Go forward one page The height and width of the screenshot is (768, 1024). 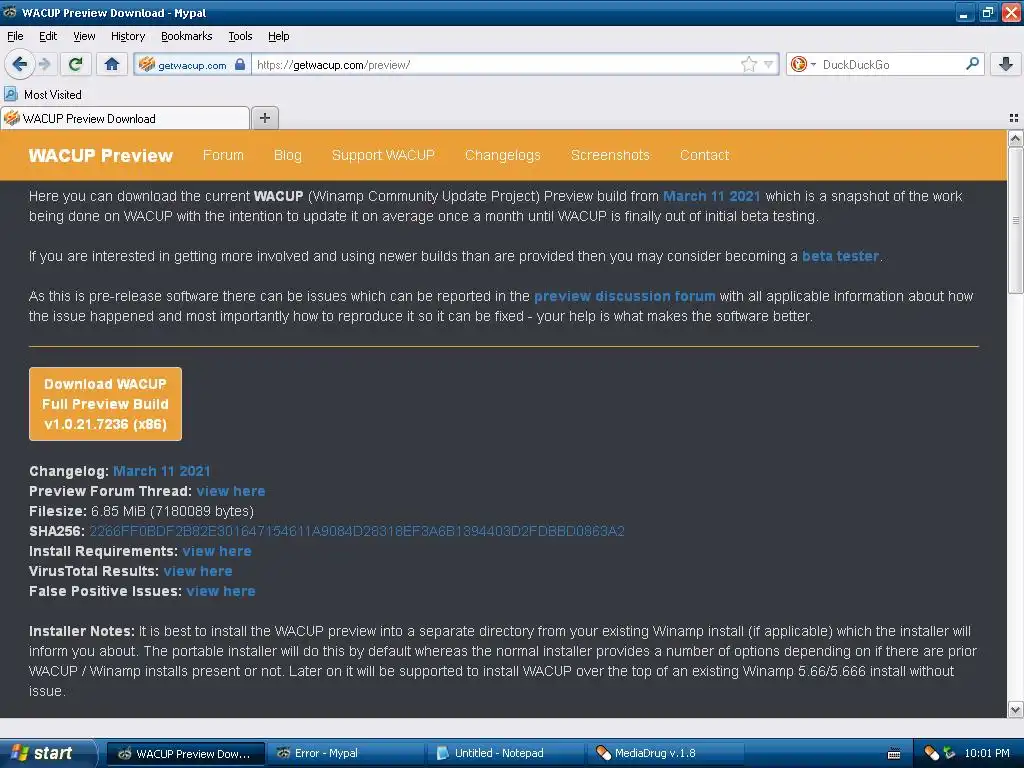[44, 64]
